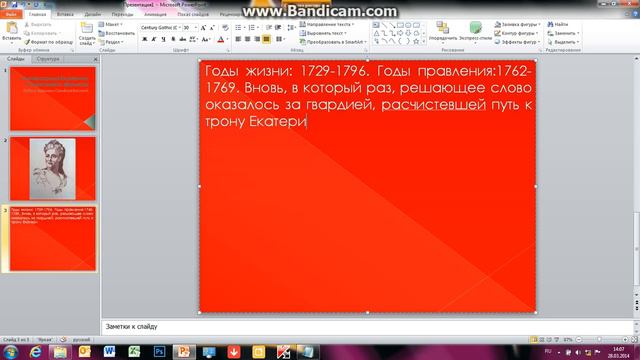Open PowerPoint Help question mark
Viewport: 640px width, 360px height.
pos(635,14)
